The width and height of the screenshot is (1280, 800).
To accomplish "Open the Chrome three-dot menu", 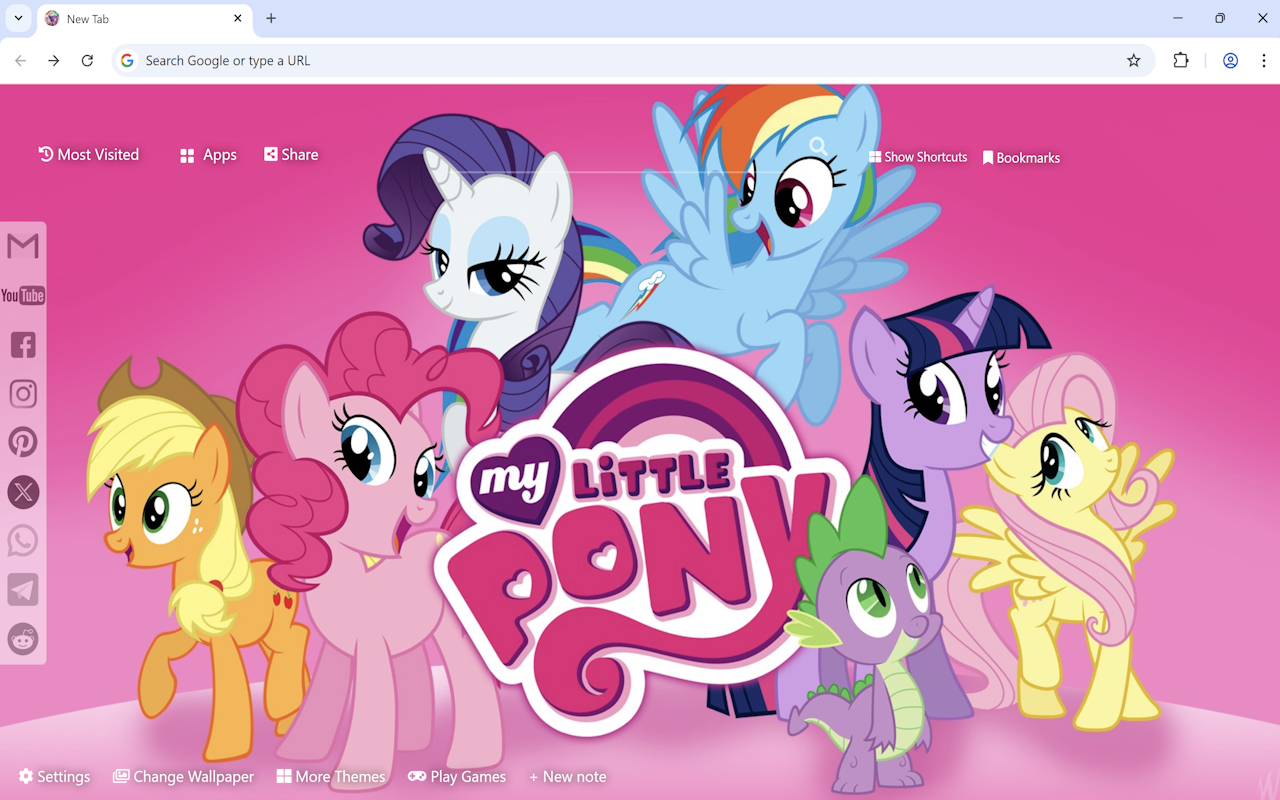I will pyautogui.click(x=1263, y=60).
